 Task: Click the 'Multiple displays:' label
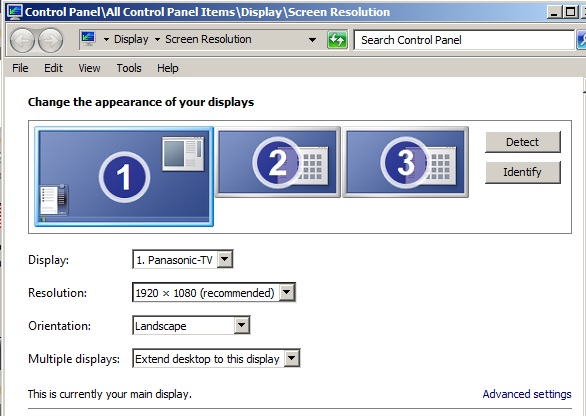tap(74, 359)
